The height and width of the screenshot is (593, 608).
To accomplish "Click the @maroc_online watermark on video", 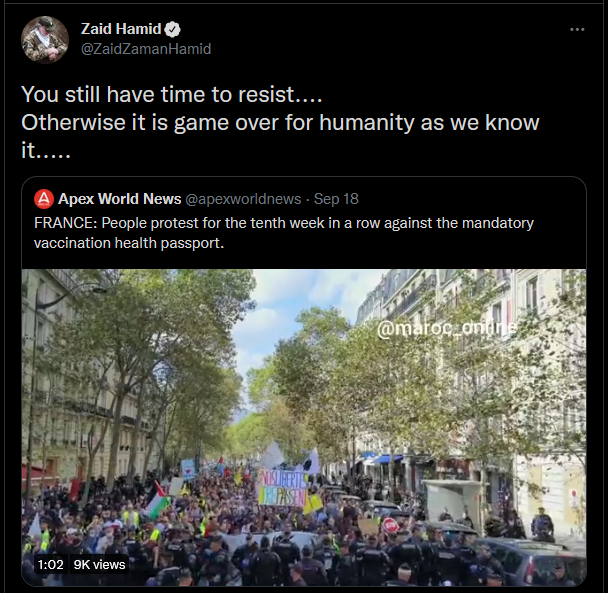I will tap(447, 328).
